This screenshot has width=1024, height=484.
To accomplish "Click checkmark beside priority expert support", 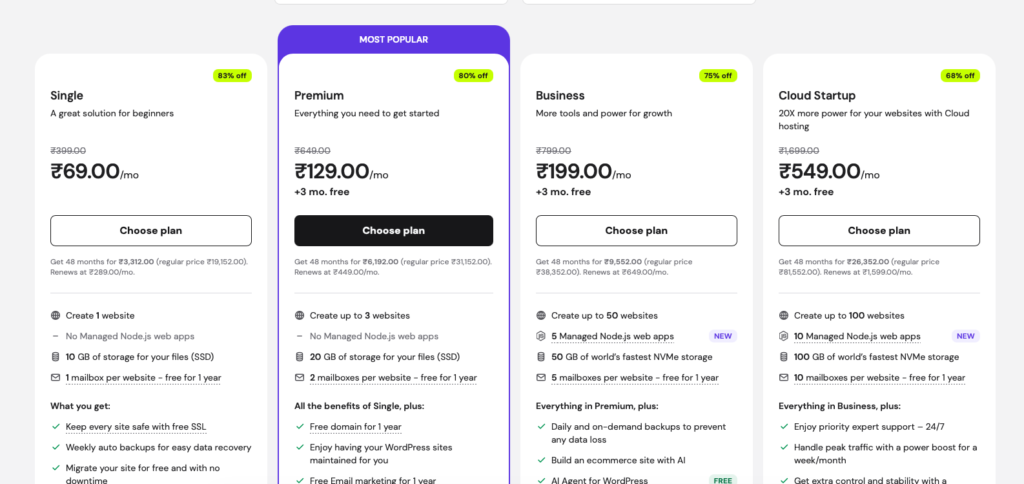I will coord(784,426).
